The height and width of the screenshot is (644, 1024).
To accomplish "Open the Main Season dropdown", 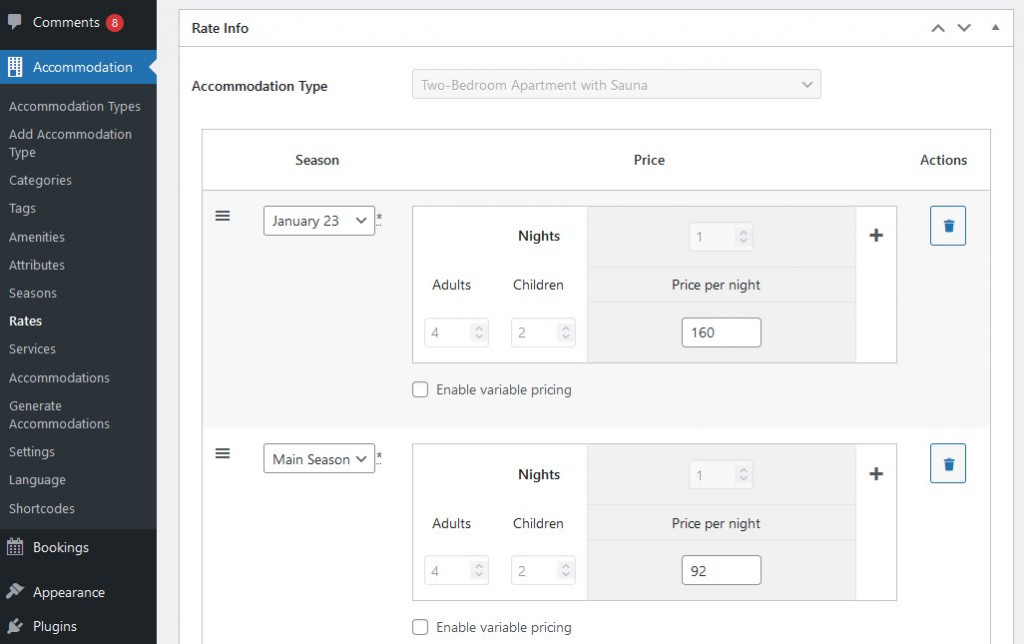I will pyautogui.click(x=319, y=459).
